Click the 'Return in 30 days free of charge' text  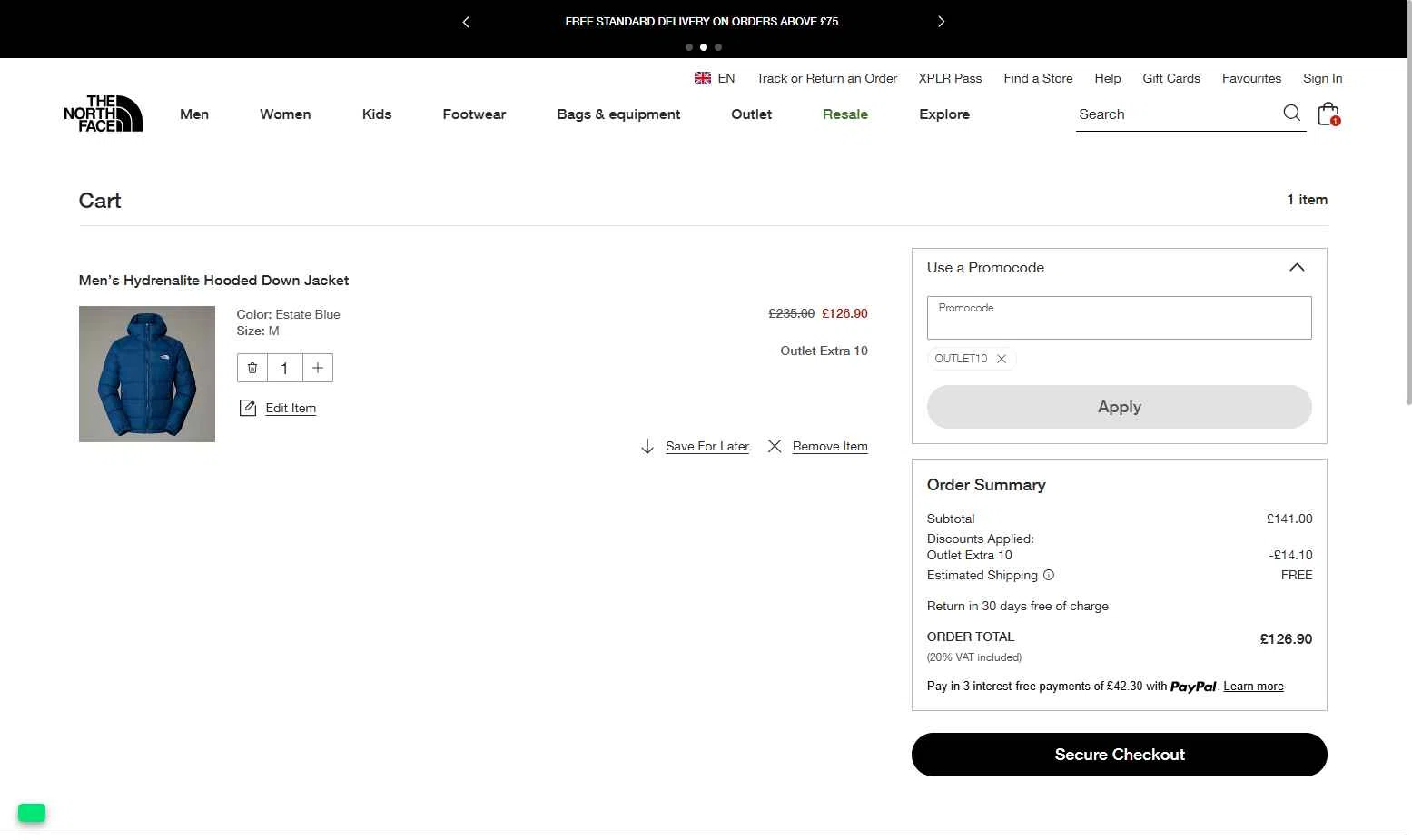tap(1017, 606)
